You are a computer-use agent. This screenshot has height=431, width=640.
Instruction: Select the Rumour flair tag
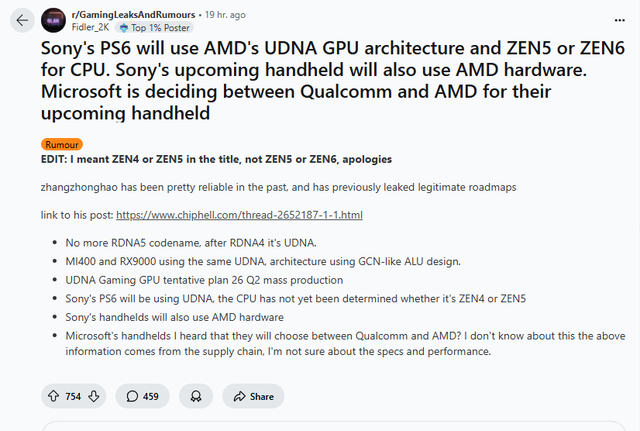(62, 144)
